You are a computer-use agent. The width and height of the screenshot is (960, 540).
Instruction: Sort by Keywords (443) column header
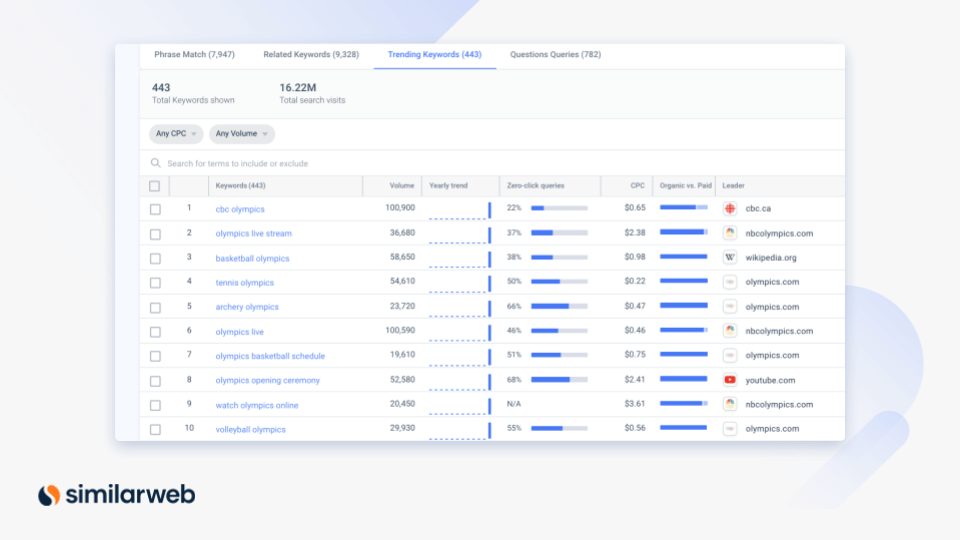coord(241,186)
